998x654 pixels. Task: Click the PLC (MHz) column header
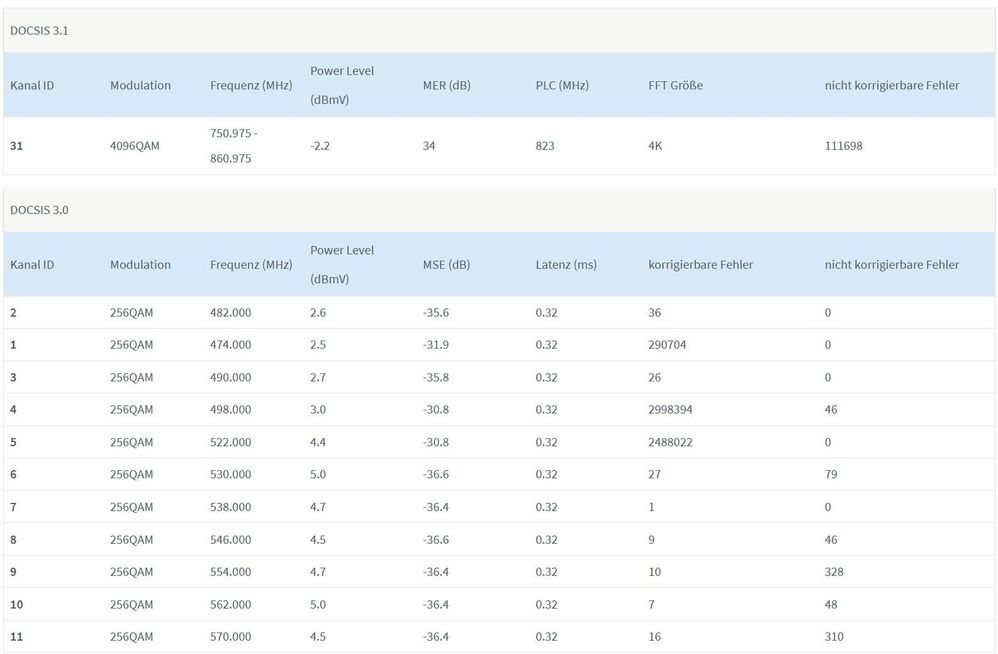click(x=562, y=86)
